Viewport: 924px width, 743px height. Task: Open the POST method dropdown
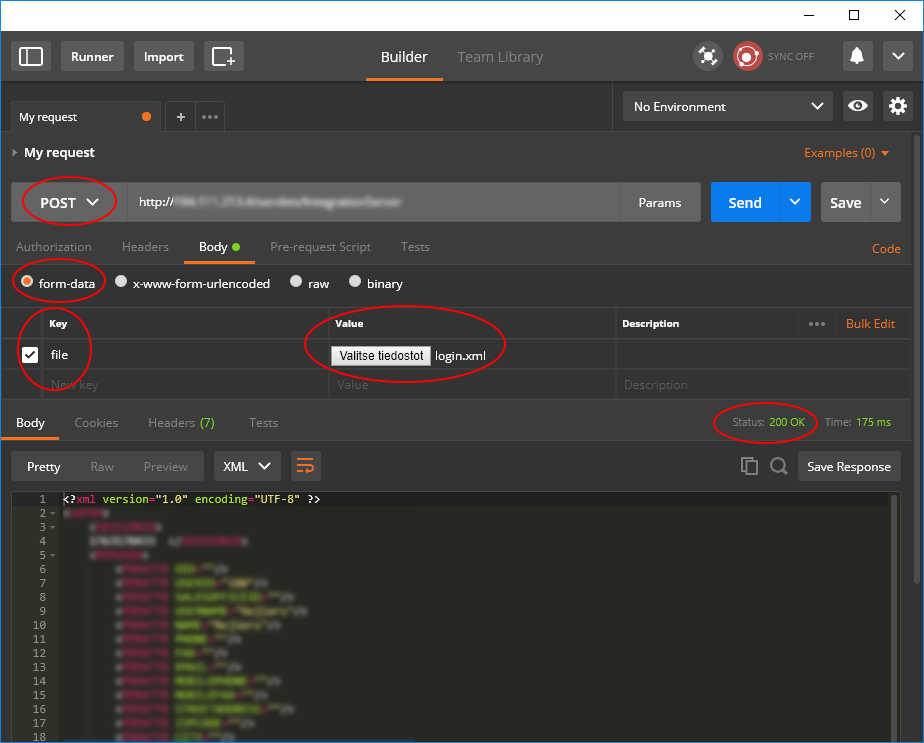click(x=69, y=202)
